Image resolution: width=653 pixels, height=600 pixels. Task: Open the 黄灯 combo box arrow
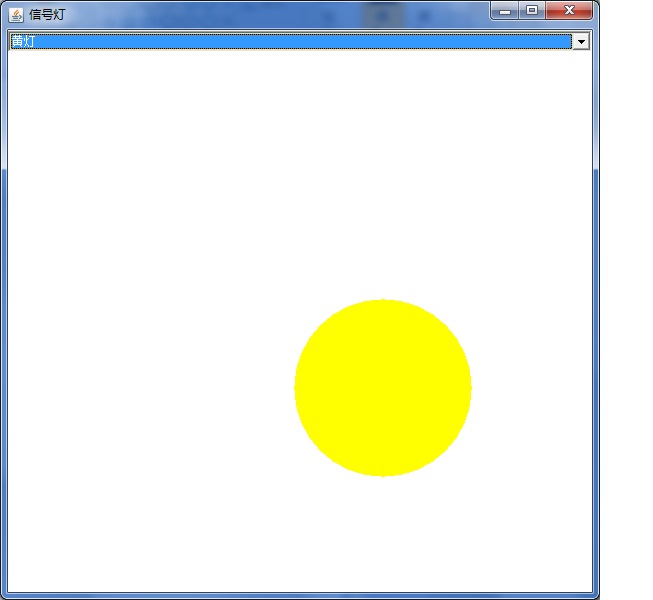(x=581, y=41)
